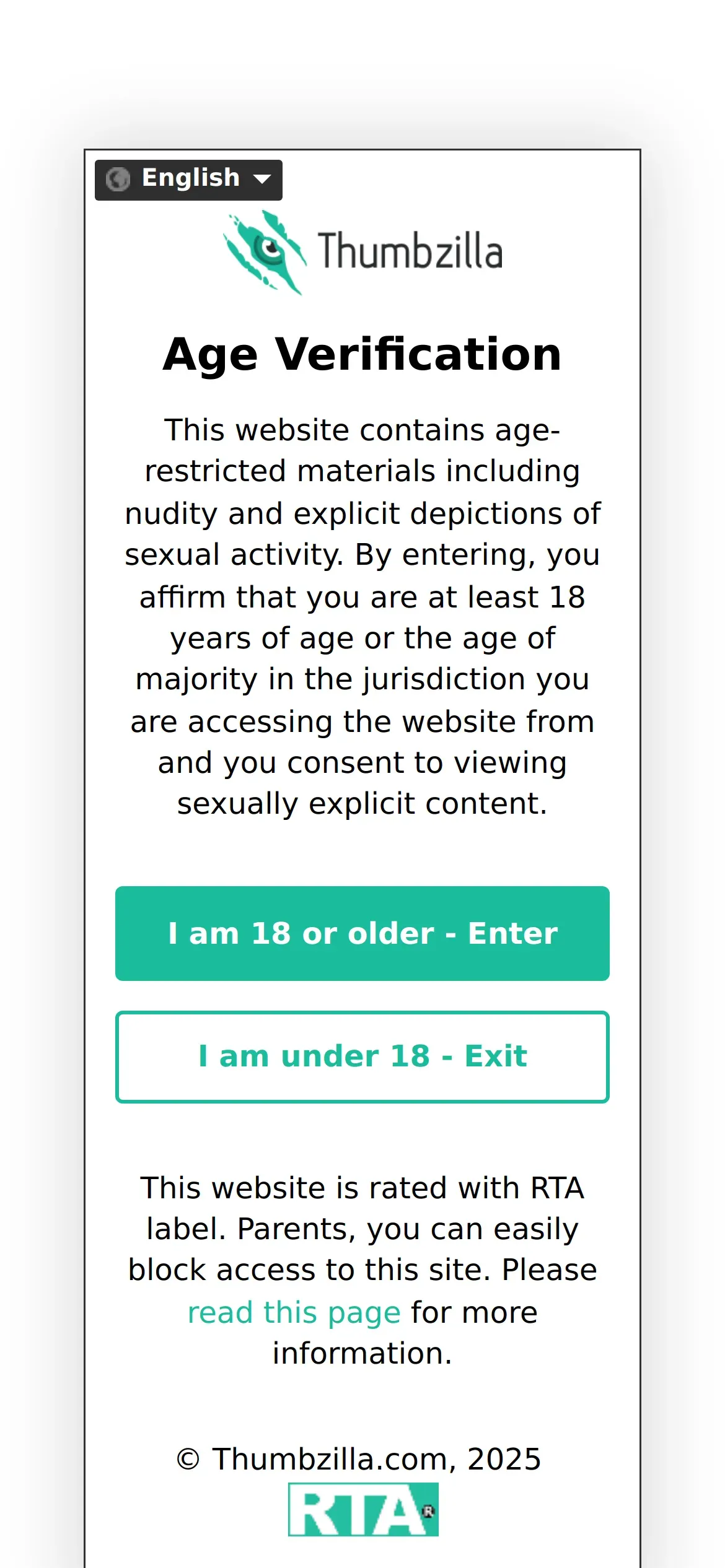
Task: Click the Thumbzilla wordmark text
Action: click(410, 251)
